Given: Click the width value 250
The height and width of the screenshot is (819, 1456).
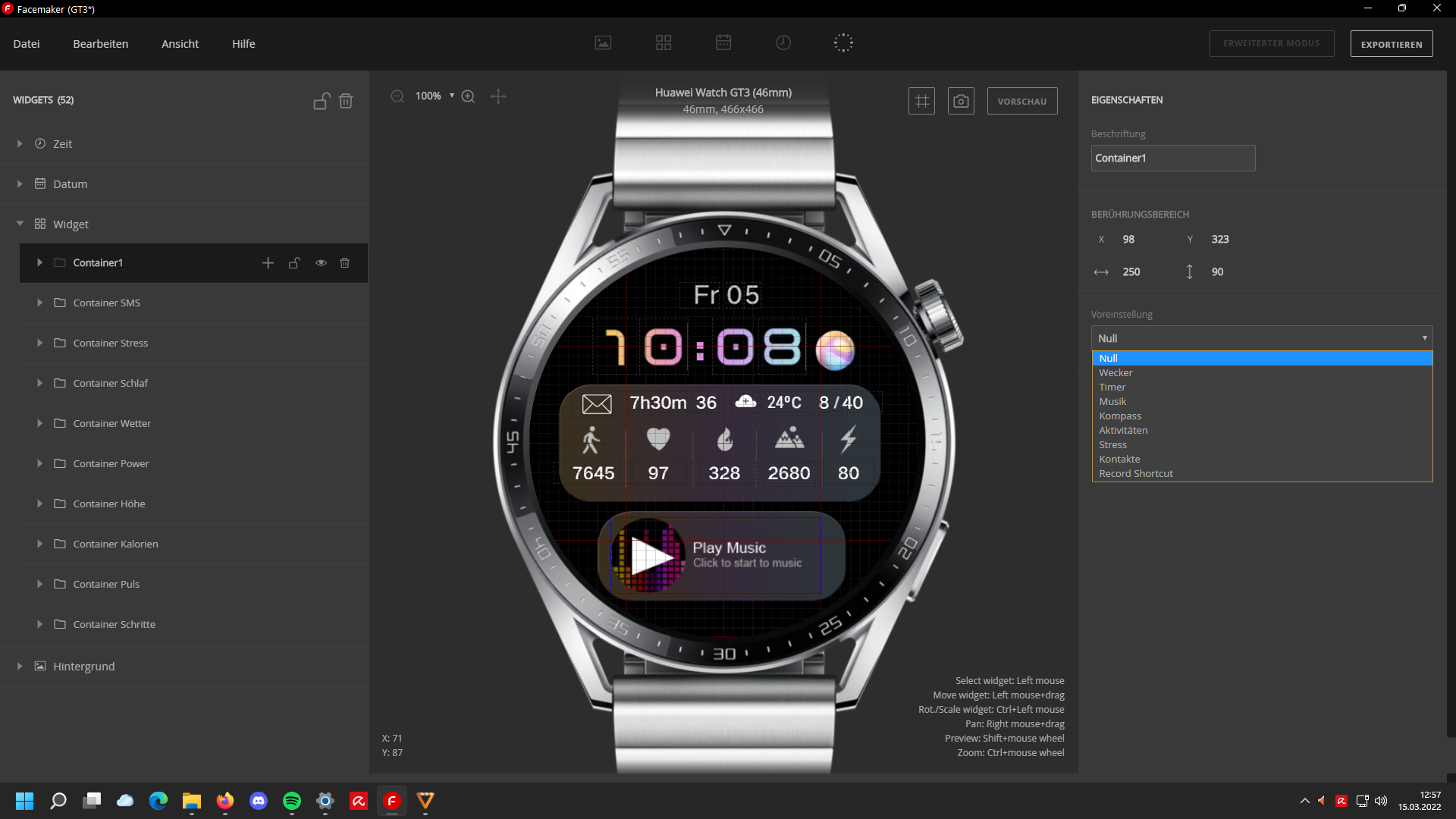Looking at the screenshot, I should pyautogui.click(x=1131, y=272).
